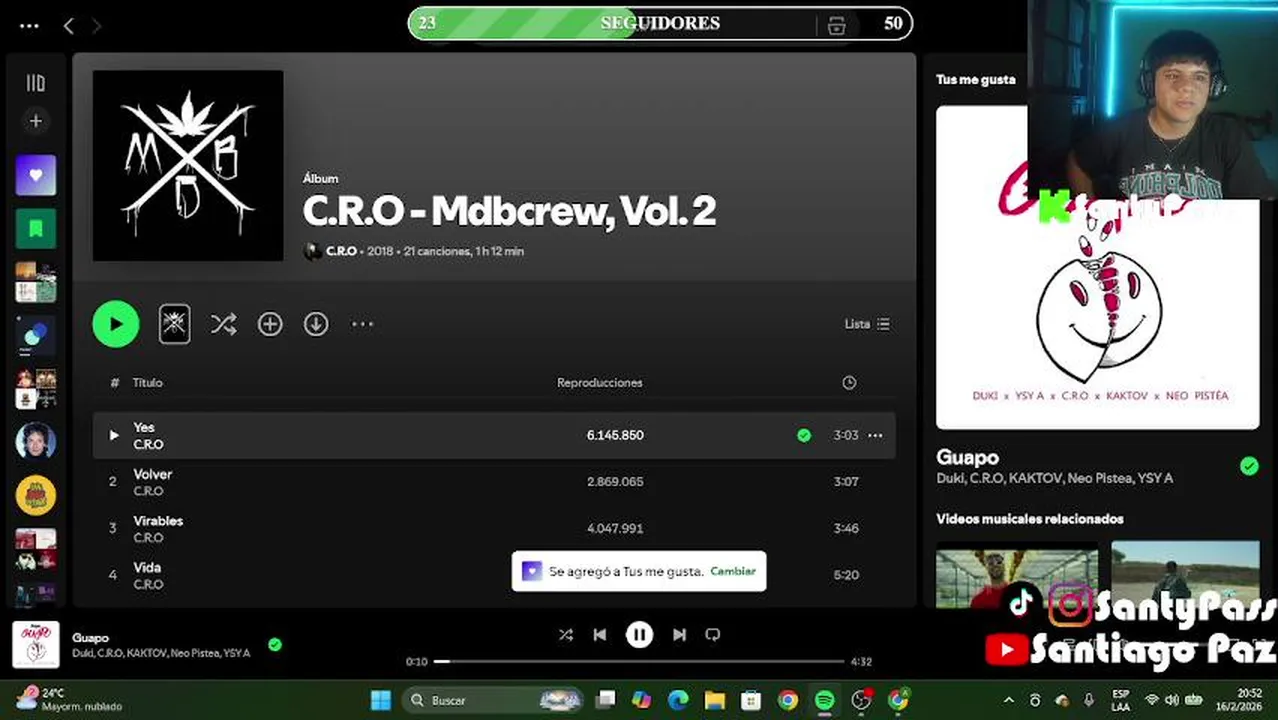1278x720 pixels.
Task: Seek on the song progress bar
Action: tap(639, 661)
